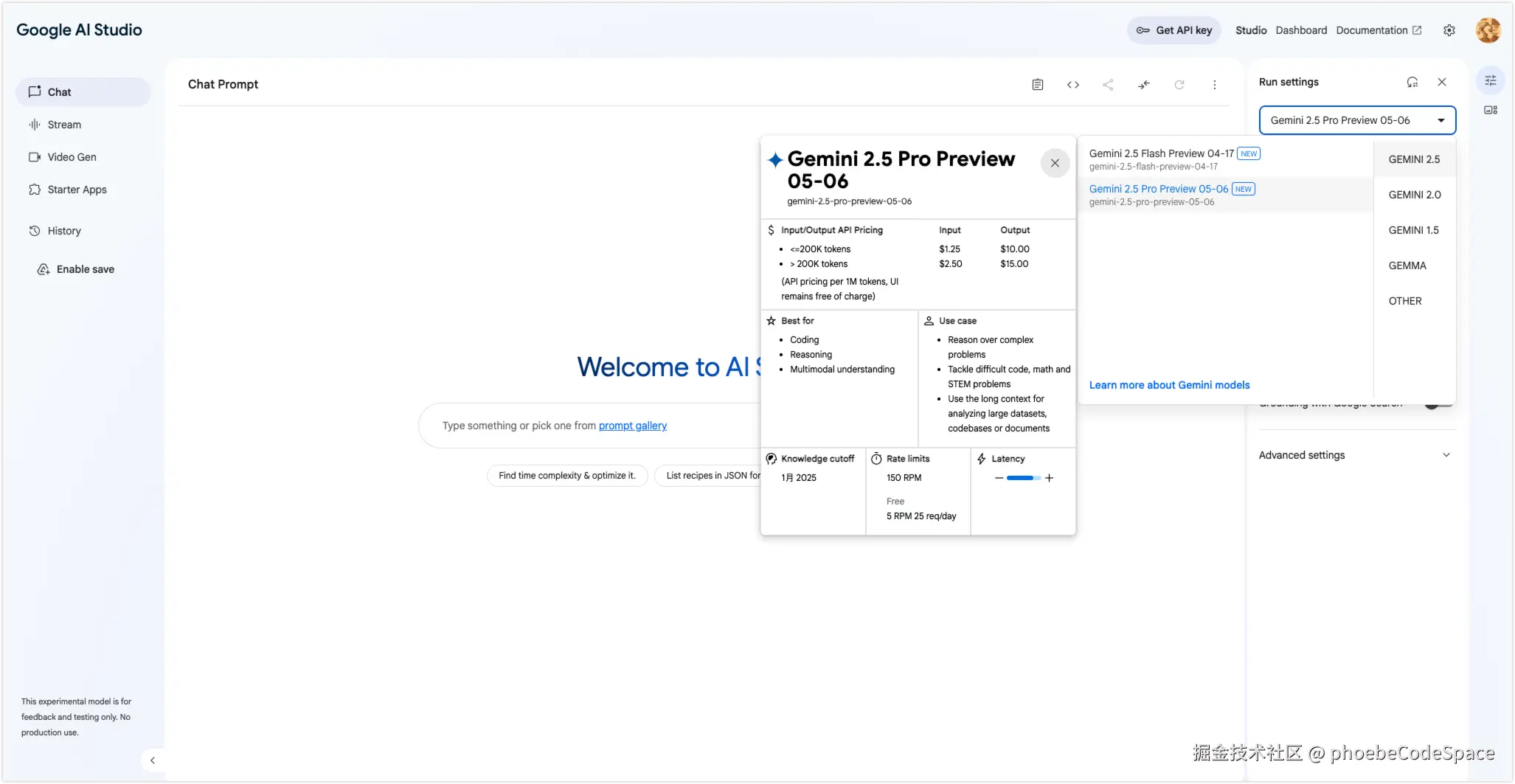Click 'Multimodal understanding' in Best for list
Image resolution: width=1515 pixels, height=784 pixels.
click(x=842, y=370)
